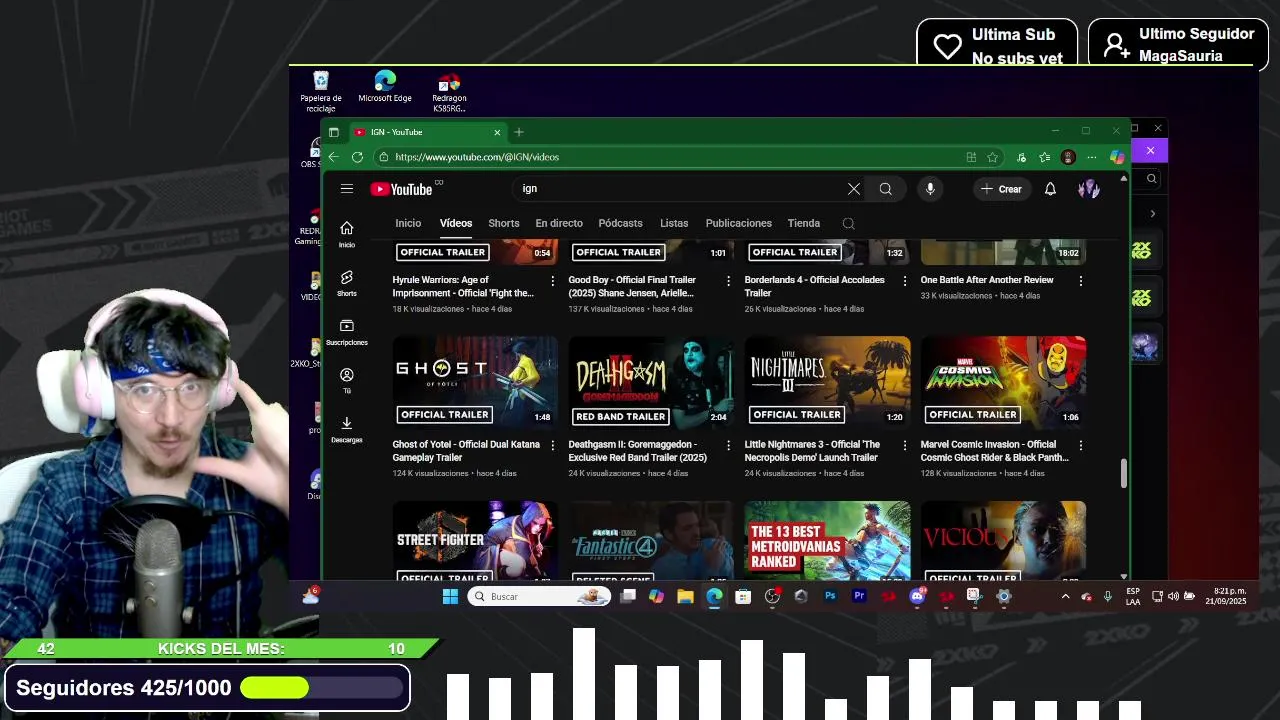Screen dimensions: 1280x720
Task: Open Little Nightmares 3 Necropolis Demo title
Action: [x=812, y=451]
